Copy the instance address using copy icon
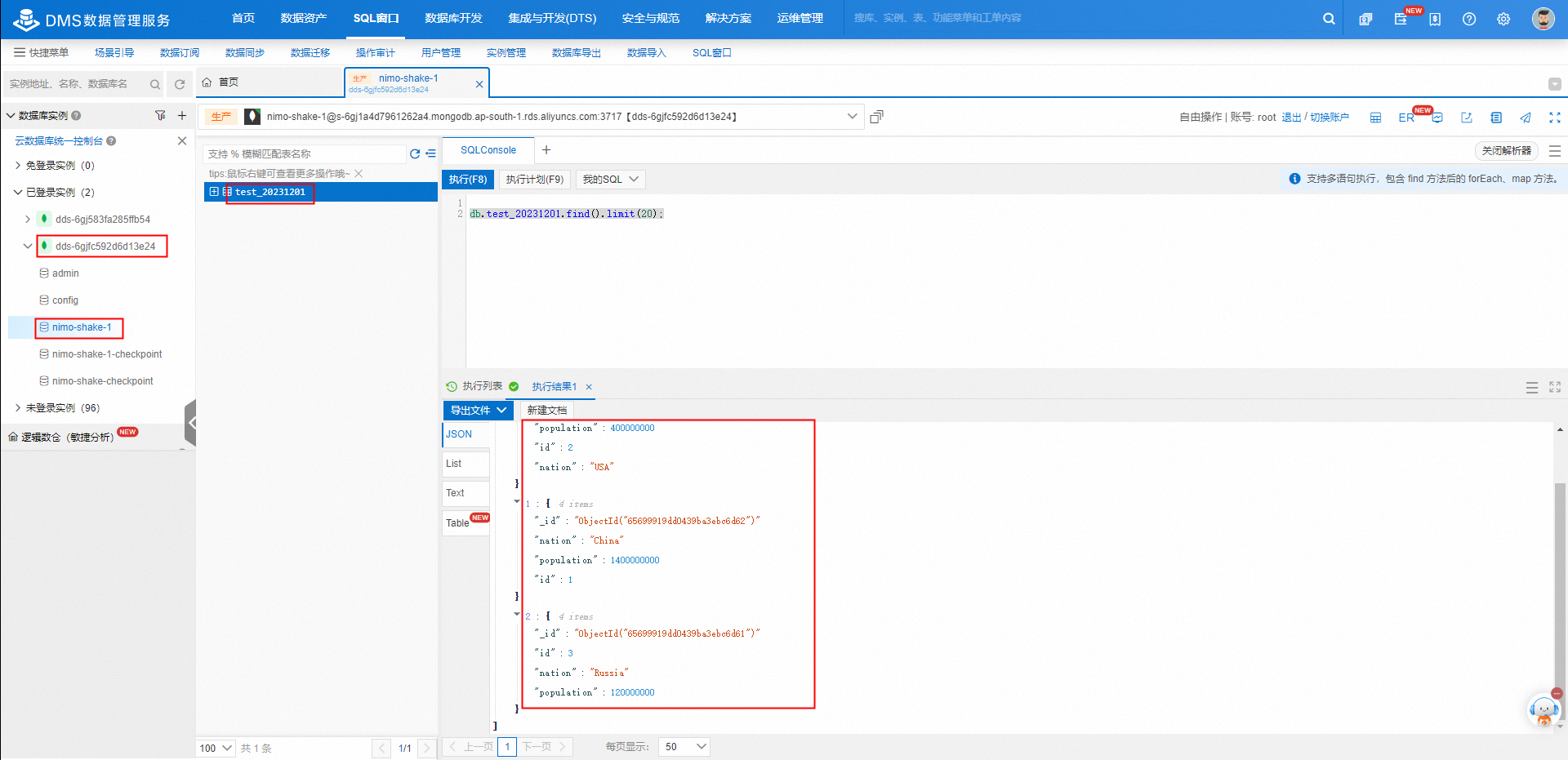Image resolution: width=1568 pixels, height=760 pixels. 876,116
